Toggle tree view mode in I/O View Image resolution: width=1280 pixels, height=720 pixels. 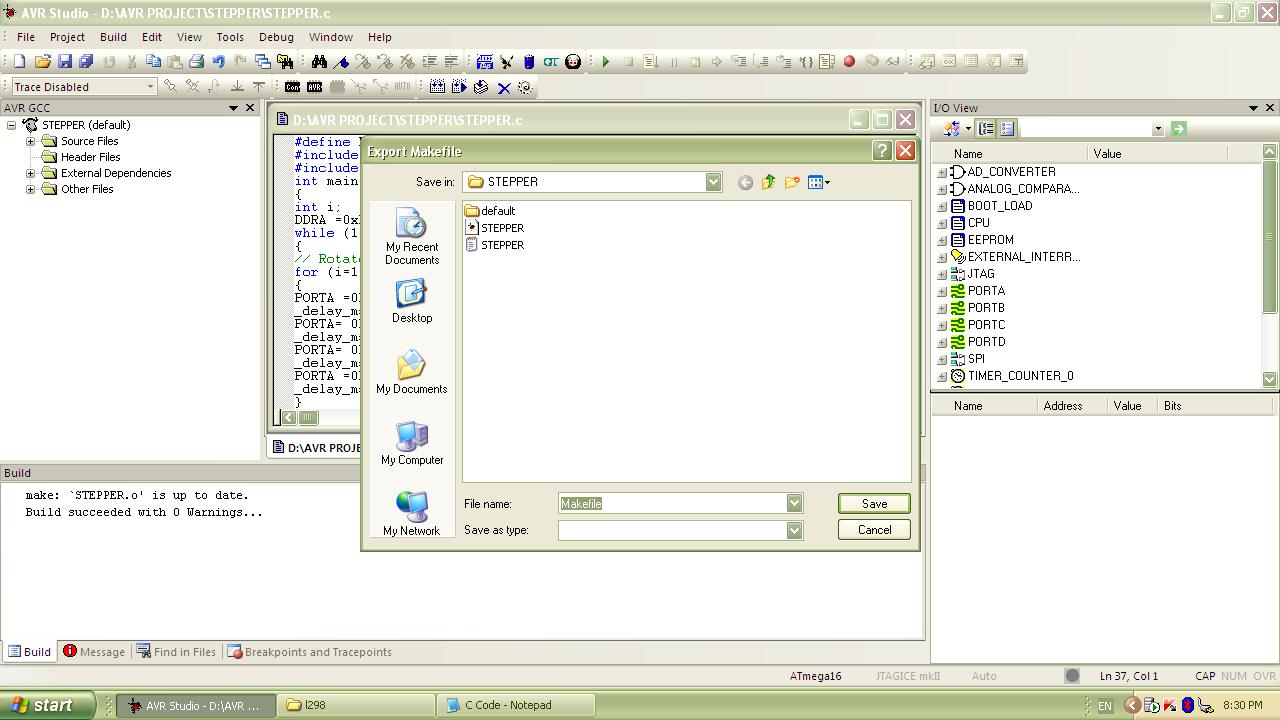coord(986,128)
